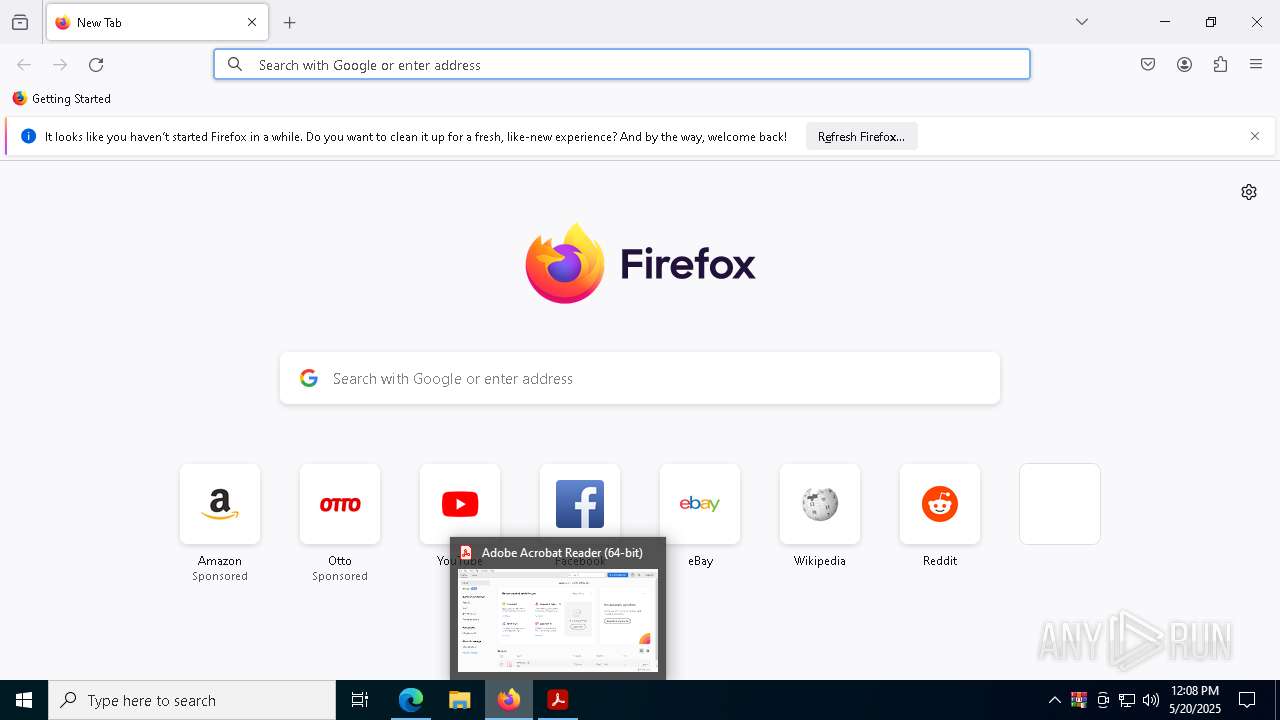This screenshot has width=1280, height=720.
Task: Show hidden system tray icons
Action: point(1055,700)
